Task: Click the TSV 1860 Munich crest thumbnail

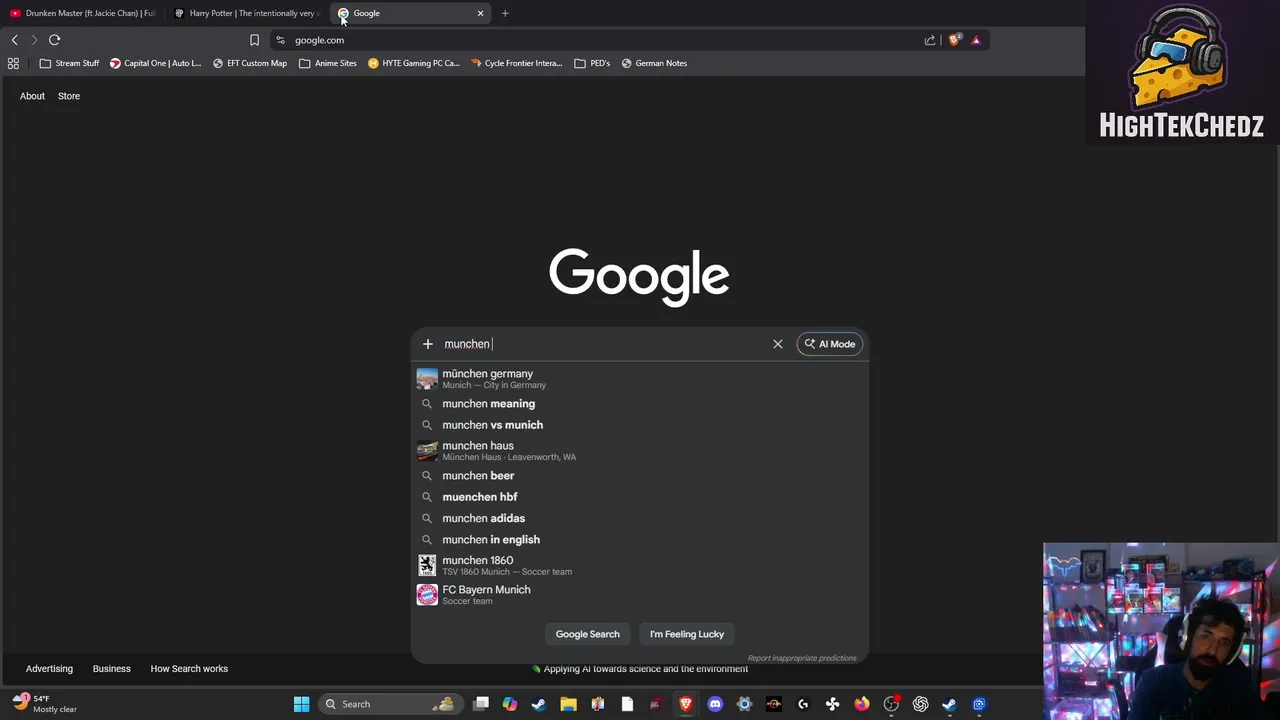Action: coord(427,565)
